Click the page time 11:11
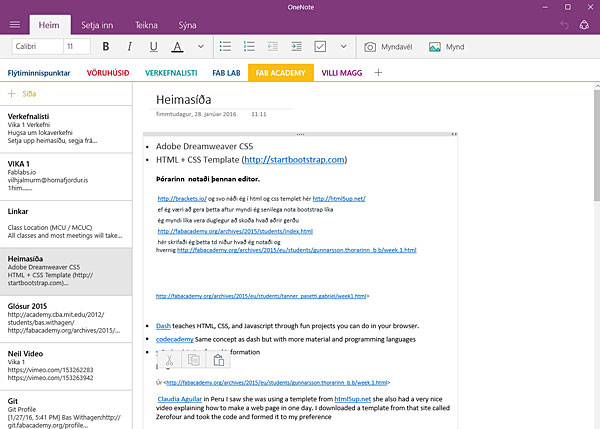600x429 pixels. click(x=259, y=114)
